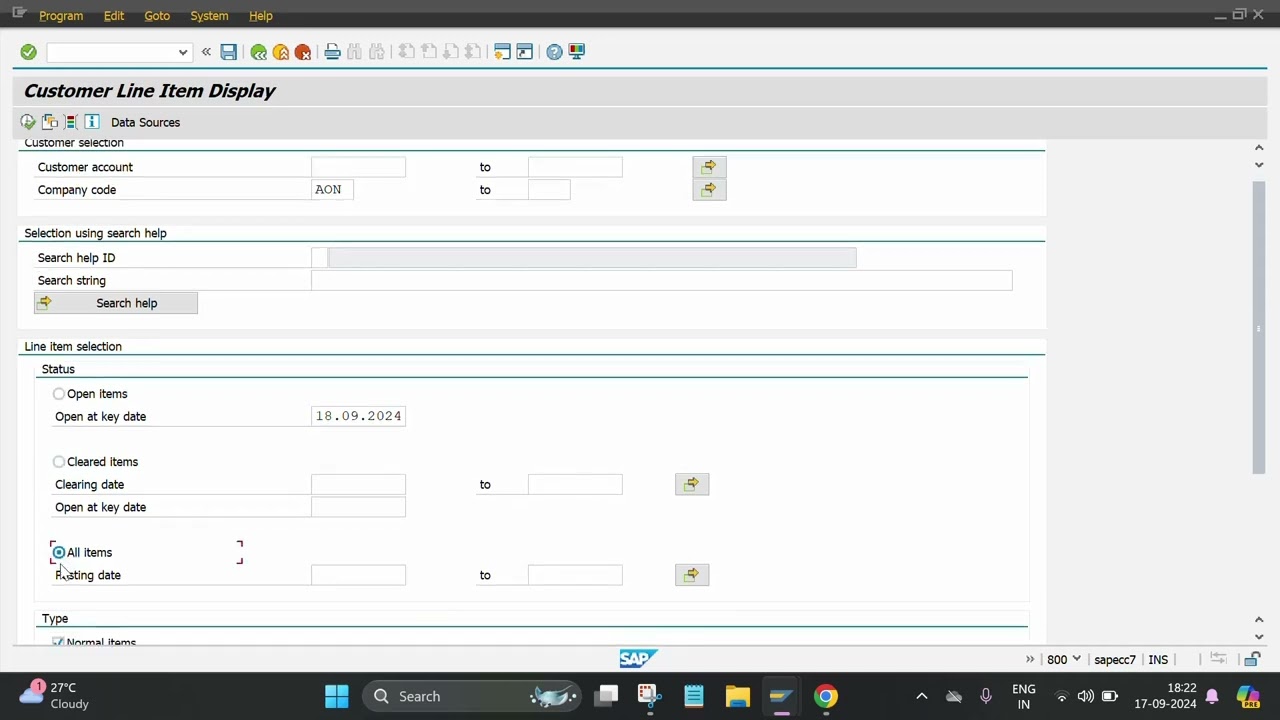This screenshot has height=720, width=1280.
Task: Click the red Cancel icon
Action: [x=303, y=52]
